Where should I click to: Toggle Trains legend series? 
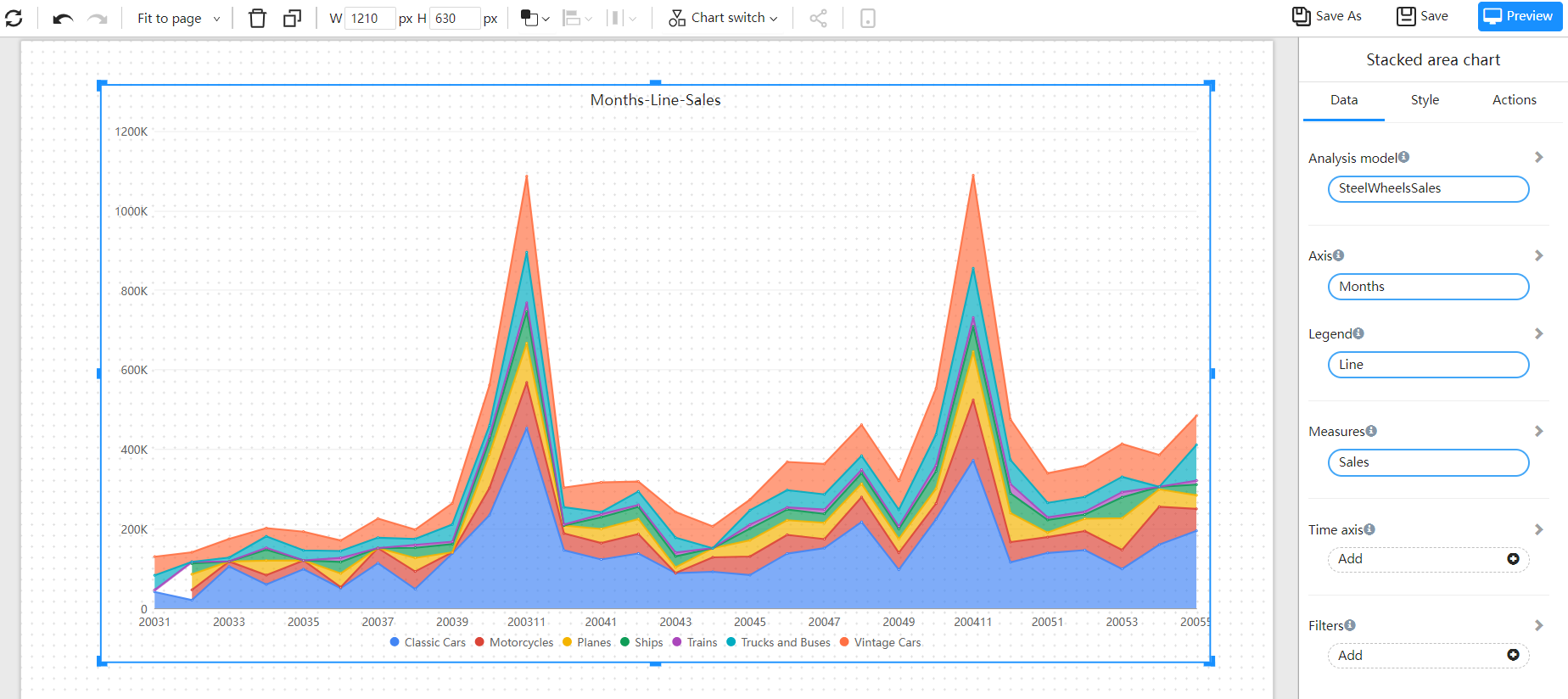click(x=695, y=642)
